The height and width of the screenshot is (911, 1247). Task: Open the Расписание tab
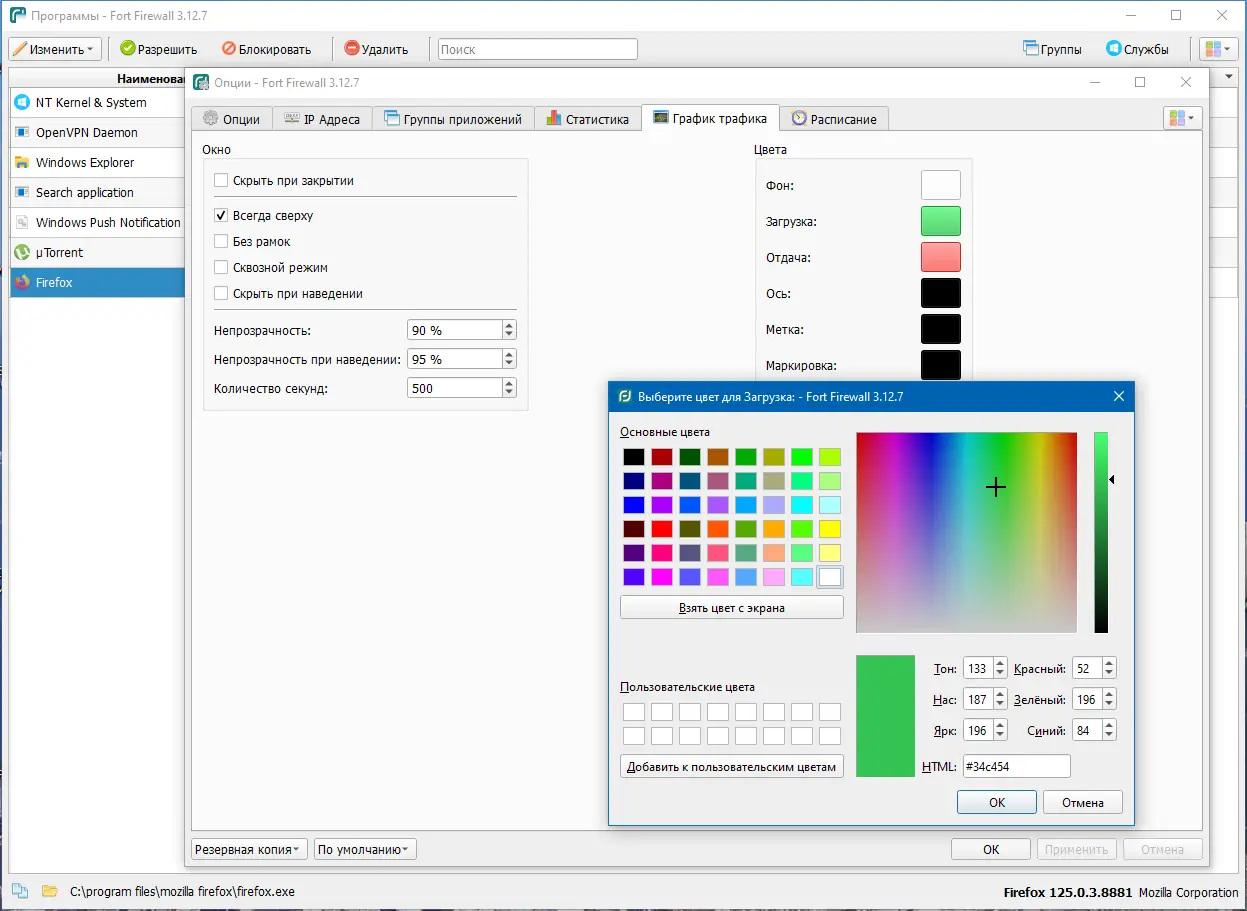[x=834, y=119]
